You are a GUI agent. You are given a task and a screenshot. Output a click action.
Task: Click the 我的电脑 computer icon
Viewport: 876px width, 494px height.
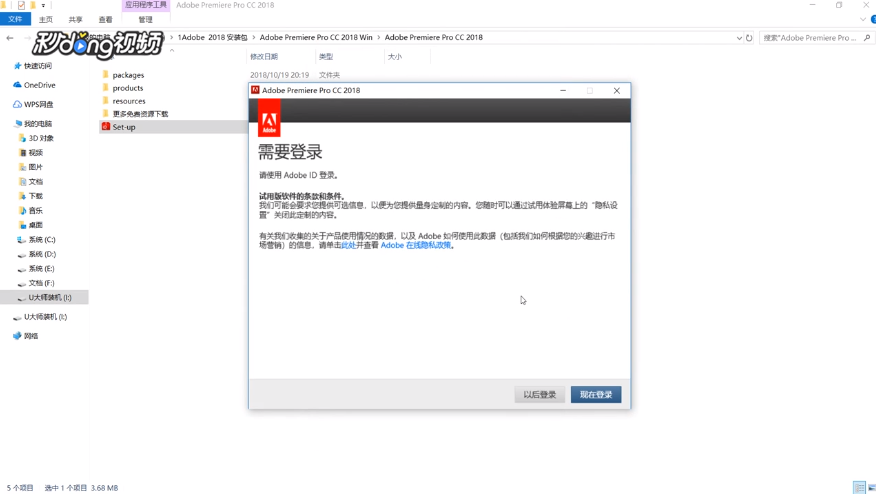click(x=18, y=124)
